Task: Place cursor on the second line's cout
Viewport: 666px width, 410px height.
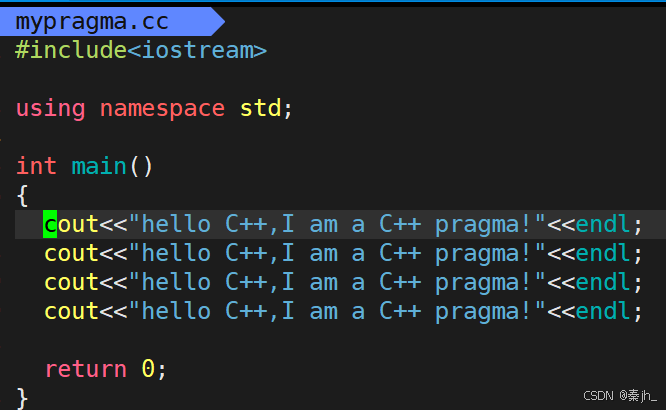Action: (71, 253)
